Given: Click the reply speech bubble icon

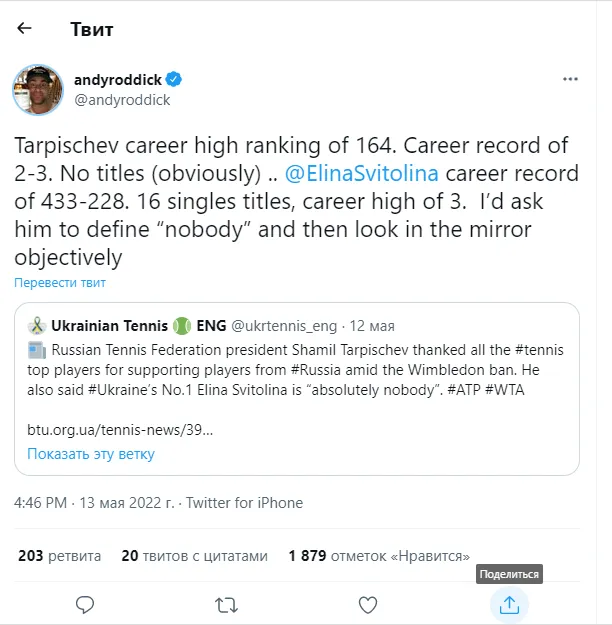Looking at the screenshot, I should (x=86, y=604).
